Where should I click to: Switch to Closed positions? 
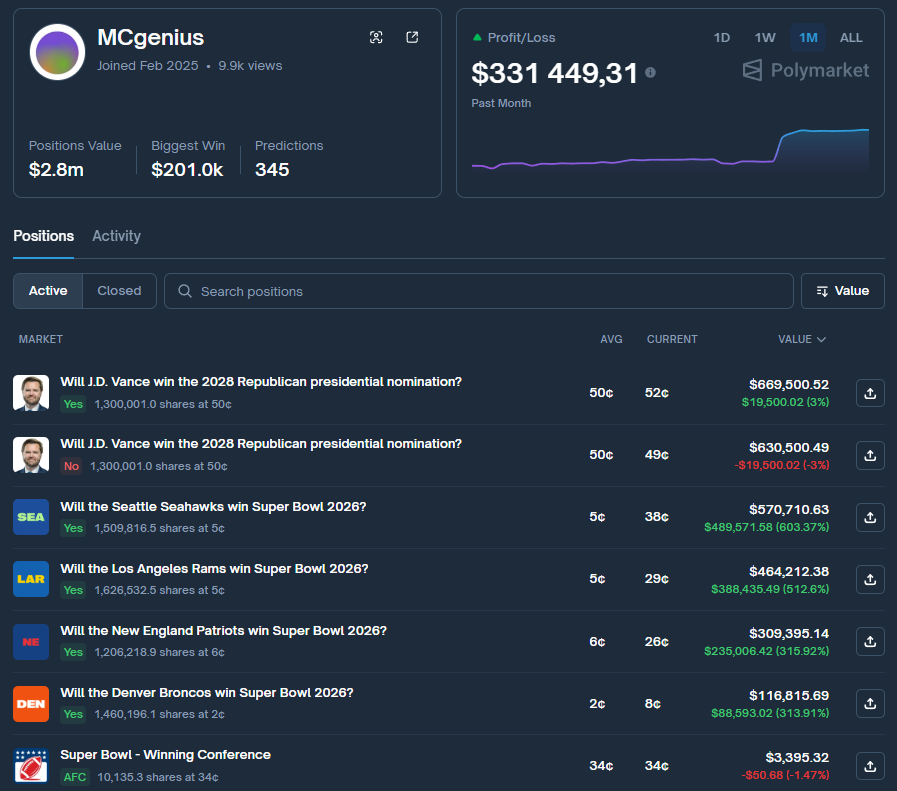click(x=119, y=290)
